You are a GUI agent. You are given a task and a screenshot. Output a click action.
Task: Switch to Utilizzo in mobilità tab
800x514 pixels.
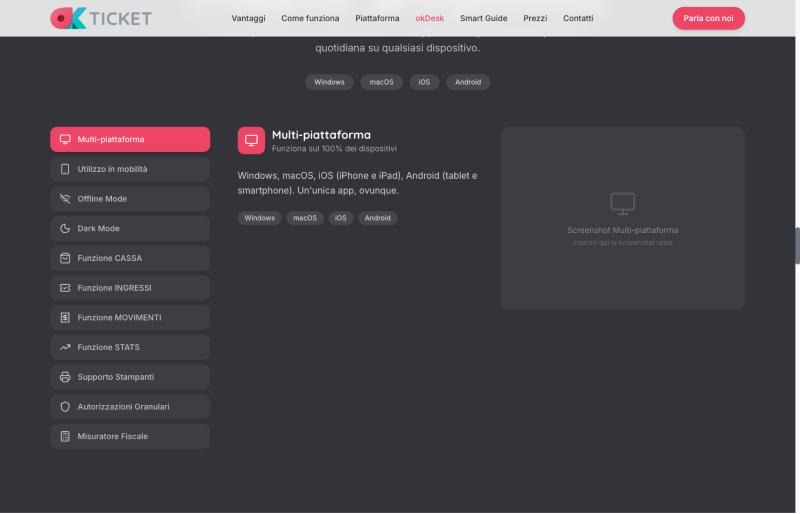pos(130,169)
